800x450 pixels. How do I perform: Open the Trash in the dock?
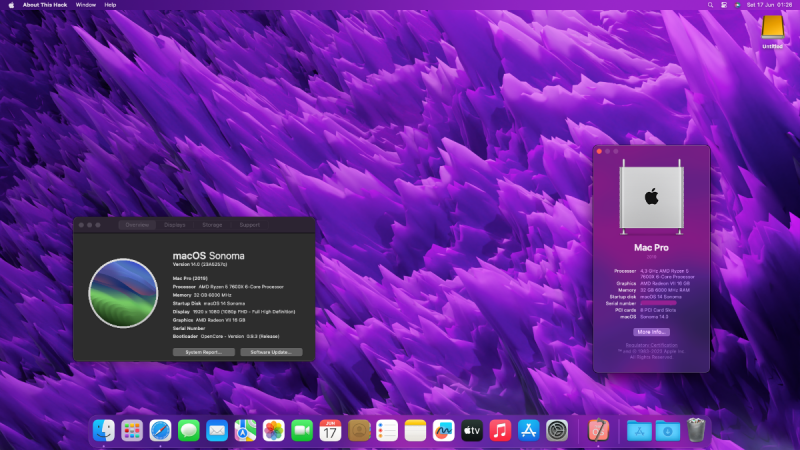pyautogui.click(x=696, y=430)
